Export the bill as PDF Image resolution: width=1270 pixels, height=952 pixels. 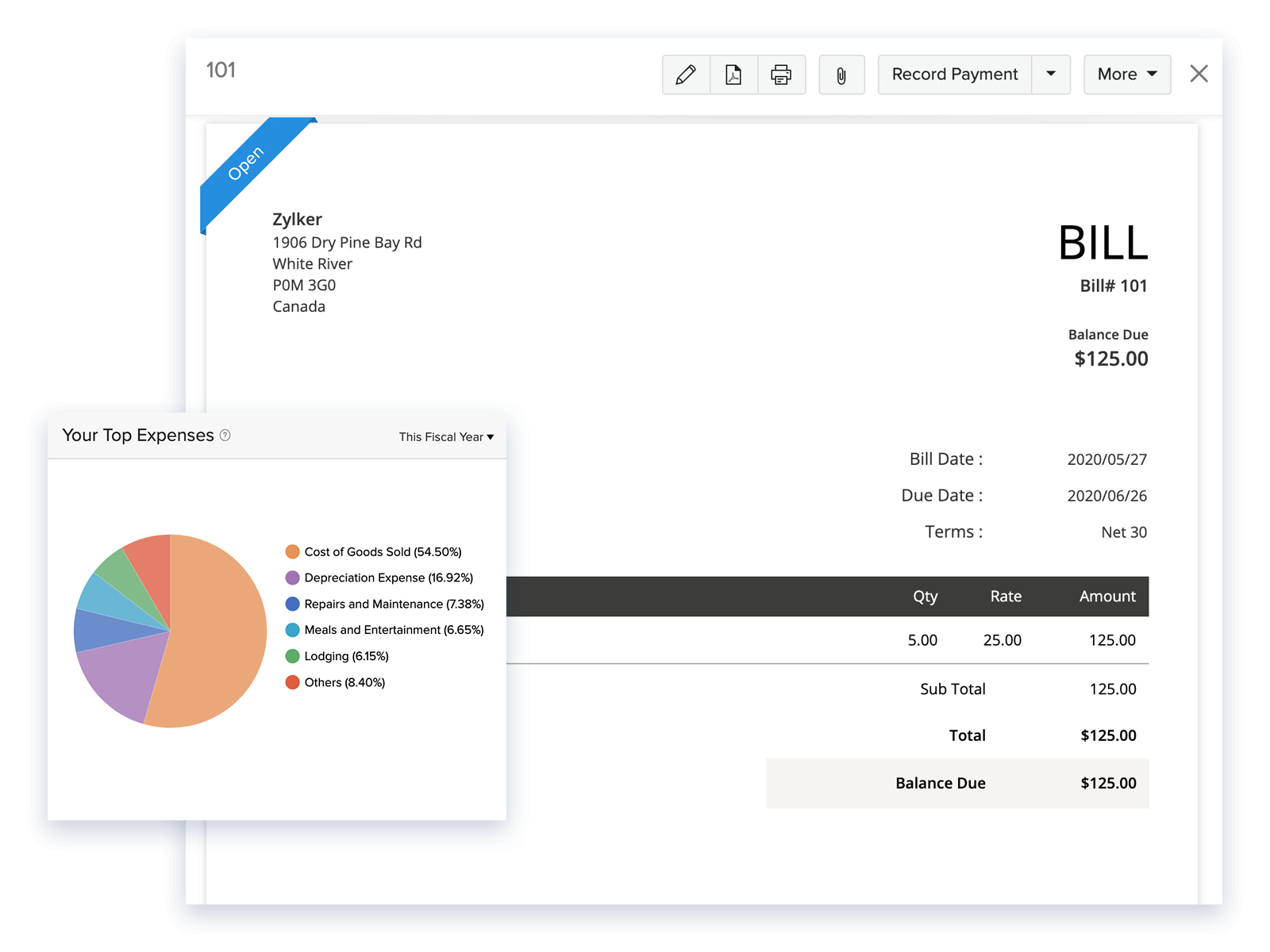click(733, 74)
